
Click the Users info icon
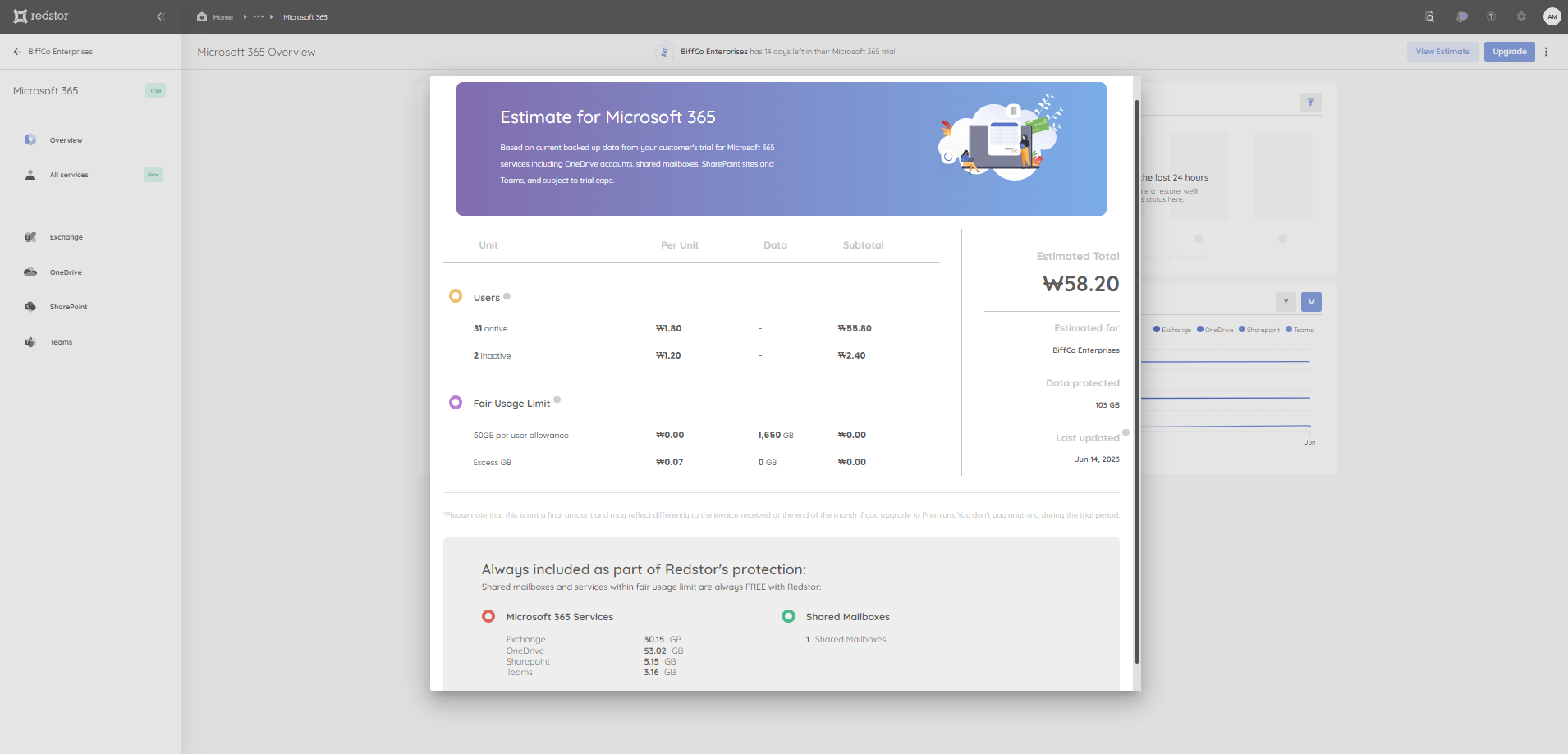(x=507, y=296)
